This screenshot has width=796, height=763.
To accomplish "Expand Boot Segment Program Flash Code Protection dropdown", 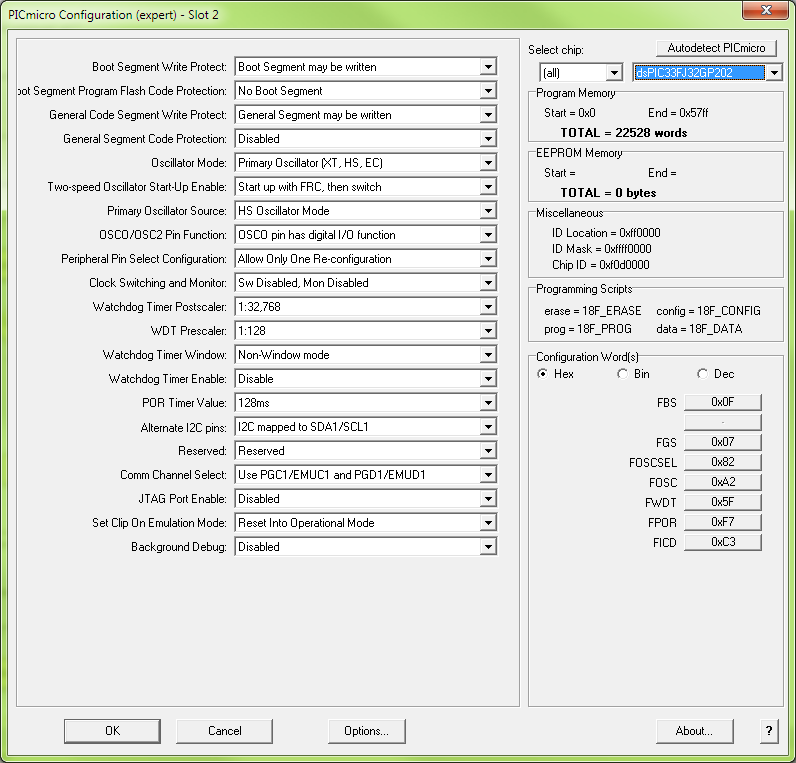I will click(488, 91).
